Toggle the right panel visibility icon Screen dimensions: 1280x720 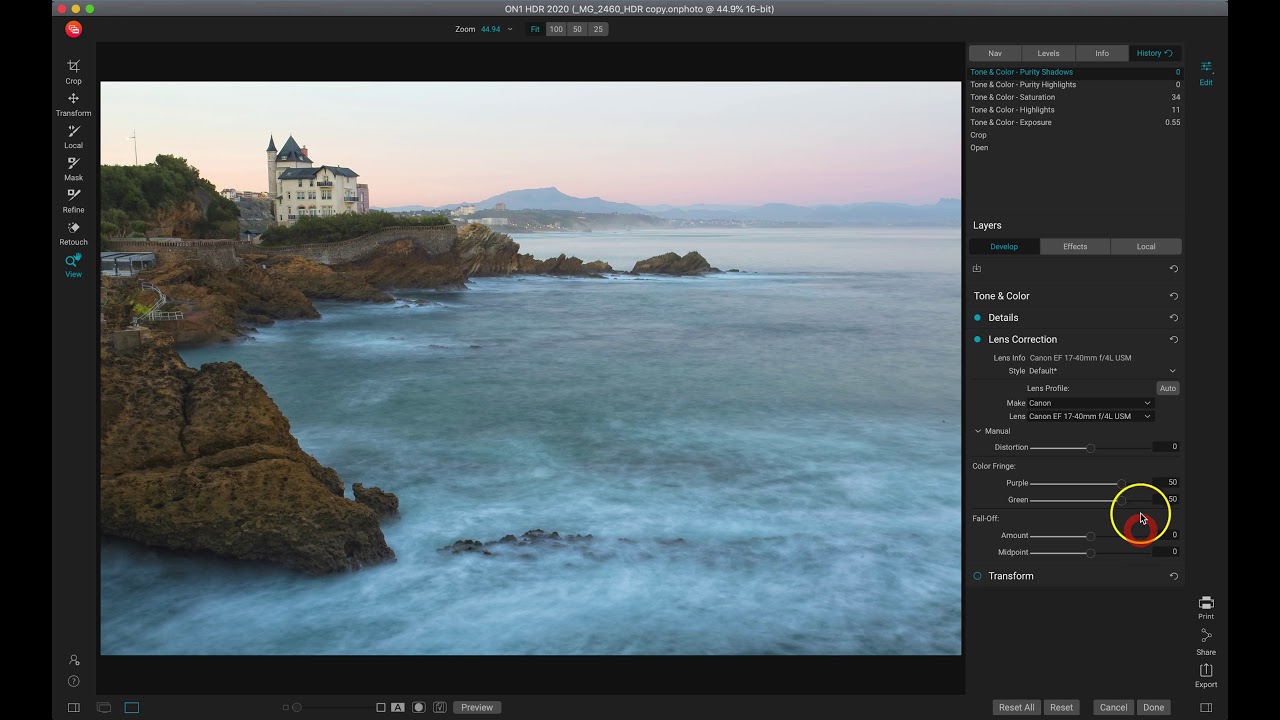tap(1206, 707)
